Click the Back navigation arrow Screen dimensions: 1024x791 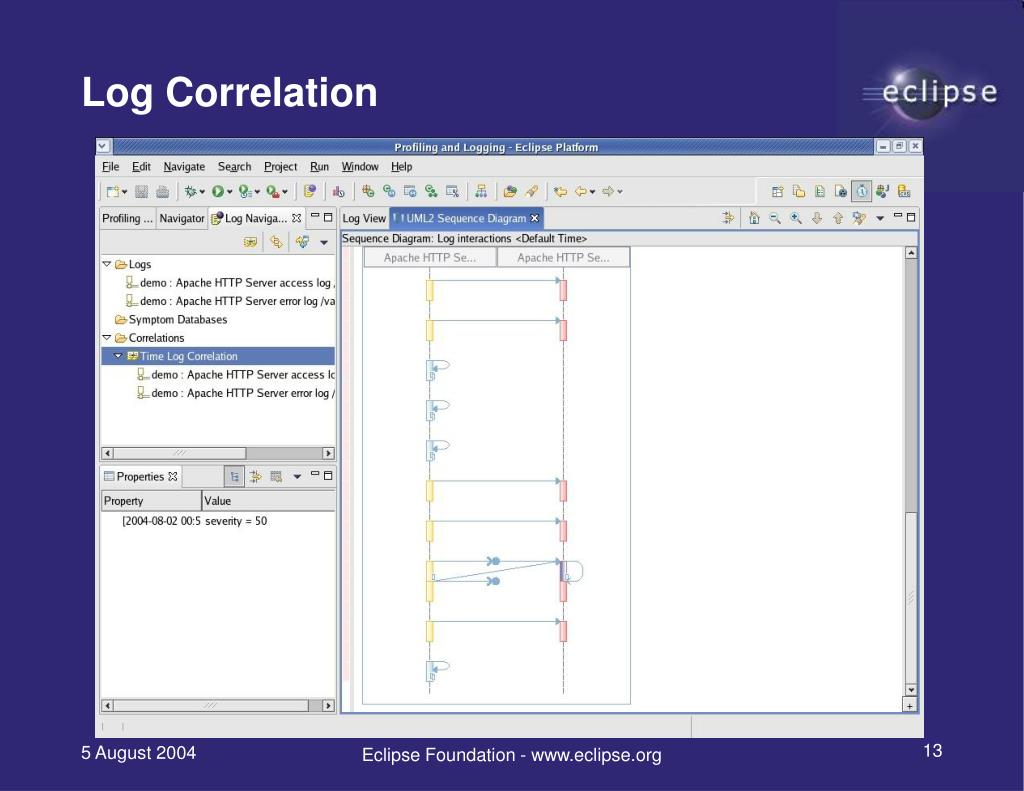580,191
